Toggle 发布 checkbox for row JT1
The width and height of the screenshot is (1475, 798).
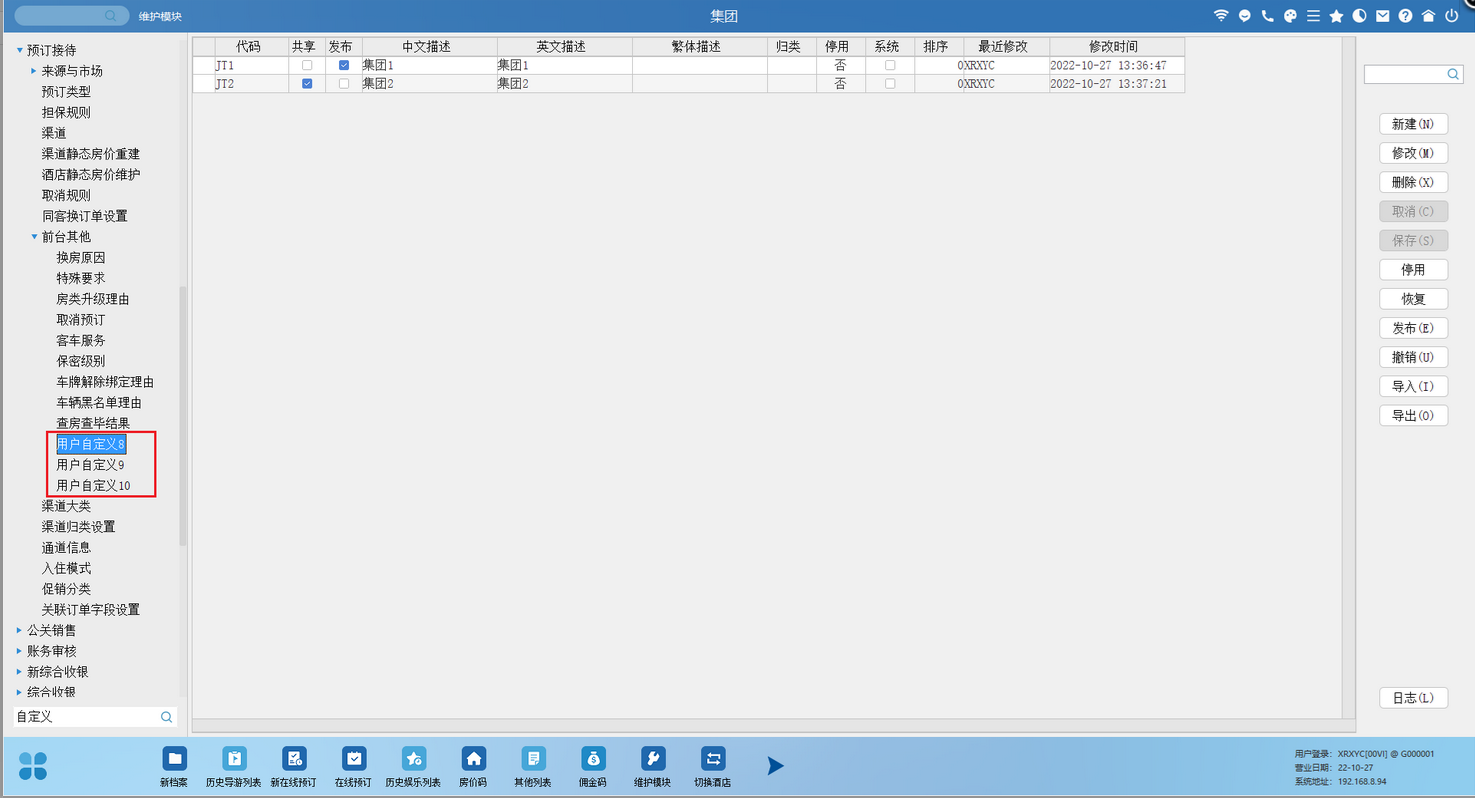point(344,65)
